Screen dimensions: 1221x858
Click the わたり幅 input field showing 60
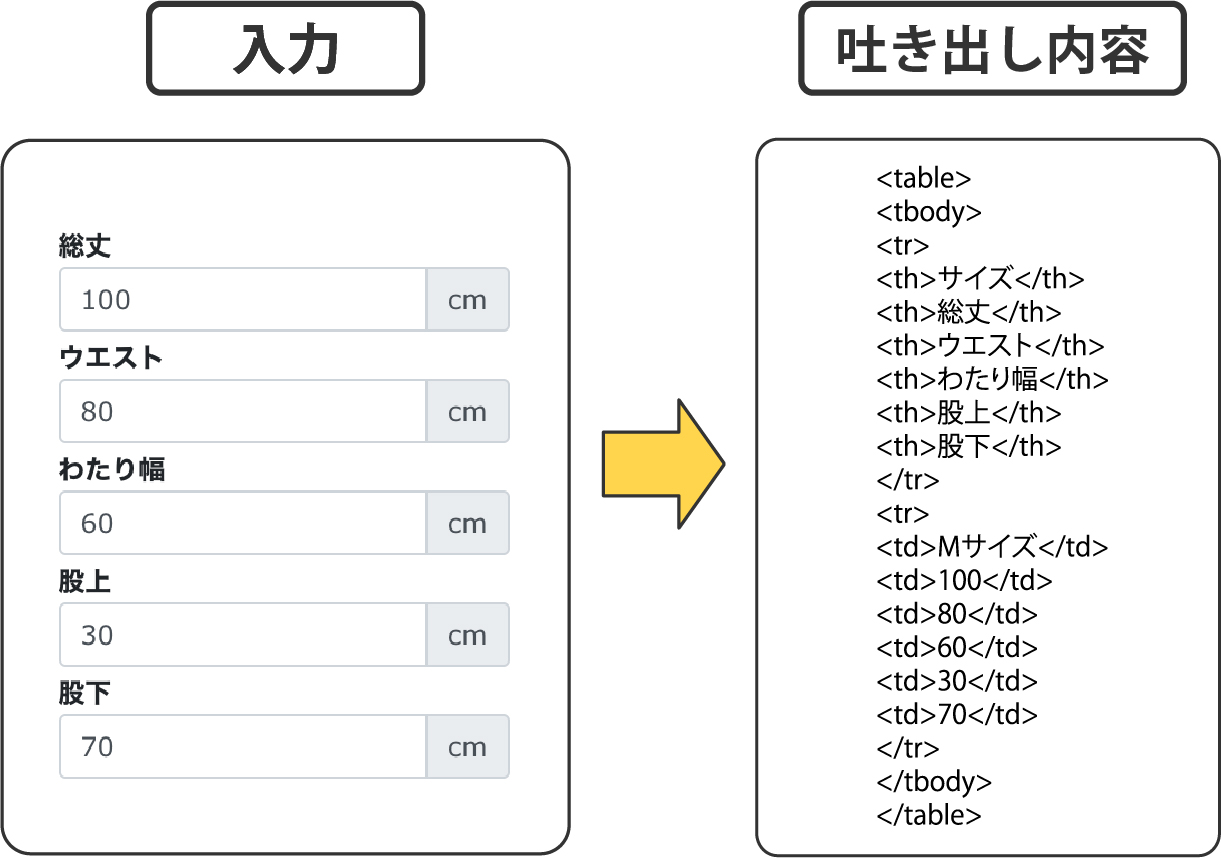pyautogui.click(x=243, y=523)
